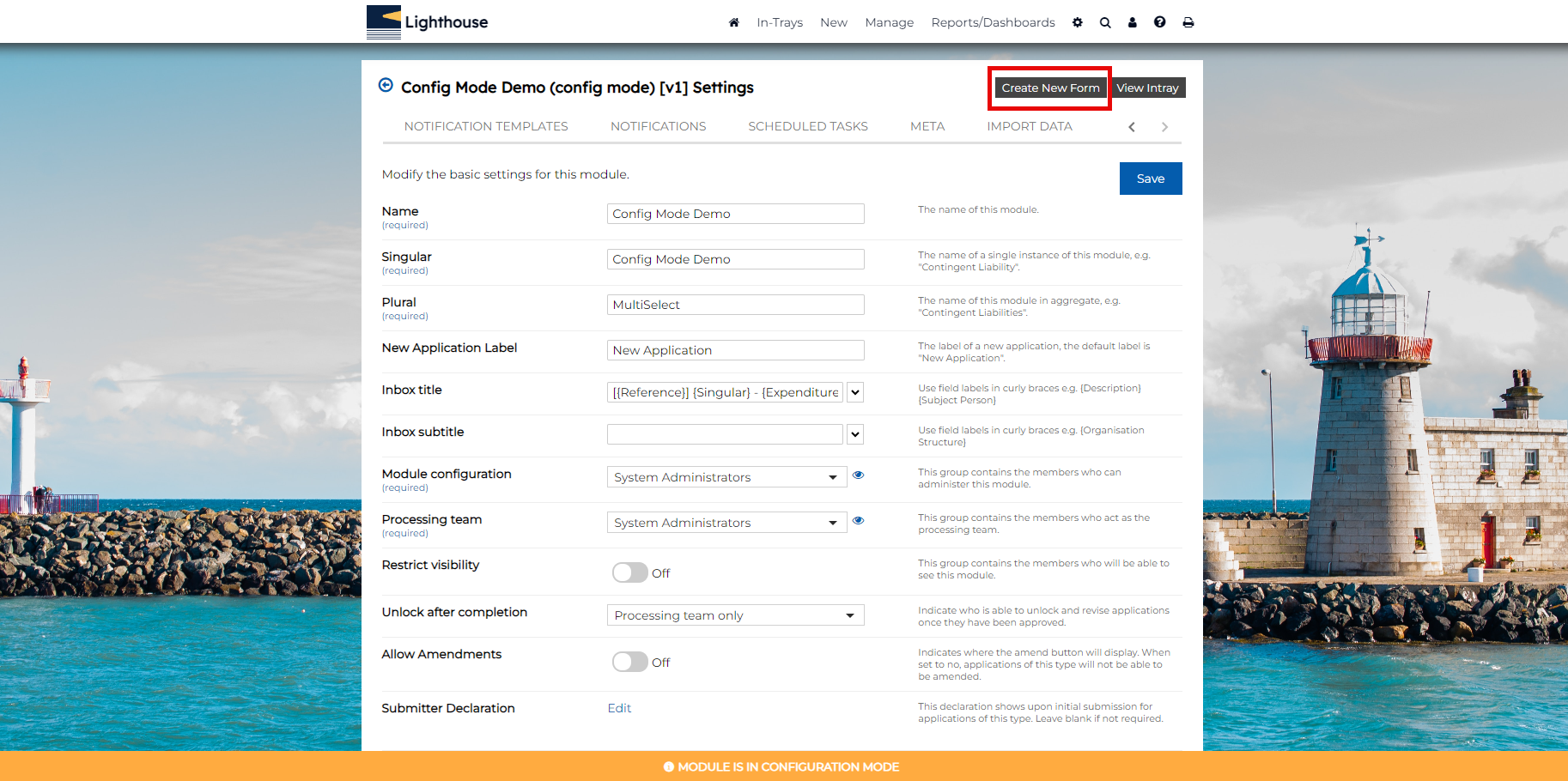
Task: Open the Inbox title field picker arrow
Action: (855, 392)
